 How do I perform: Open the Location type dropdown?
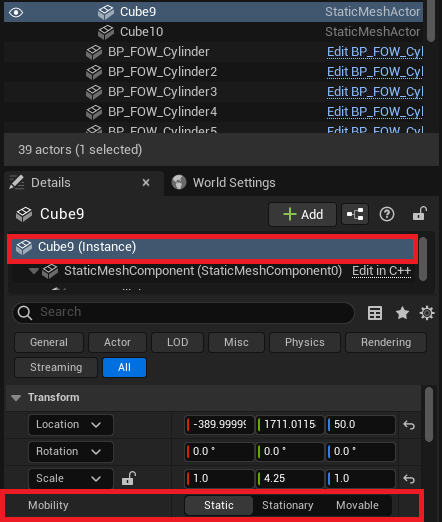pyautogui.click(x=71, y=425)
